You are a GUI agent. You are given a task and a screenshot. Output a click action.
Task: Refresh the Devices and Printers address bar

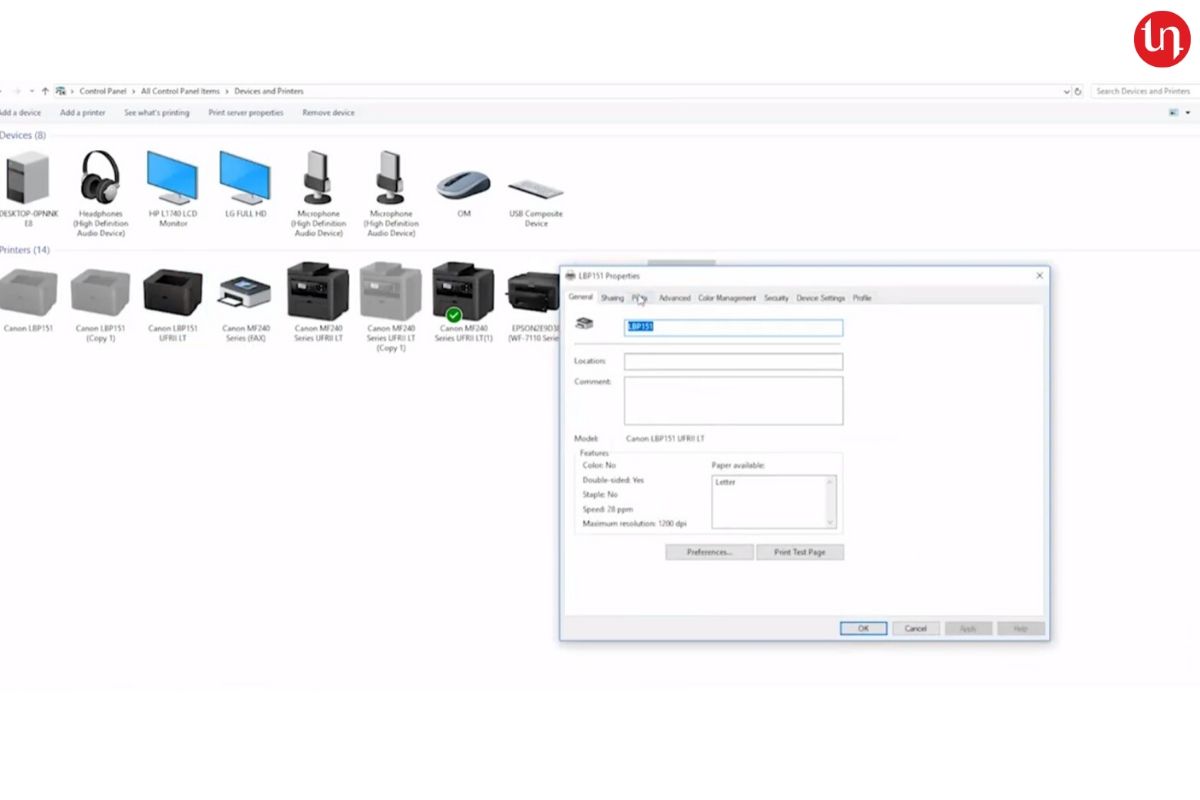1078,91
